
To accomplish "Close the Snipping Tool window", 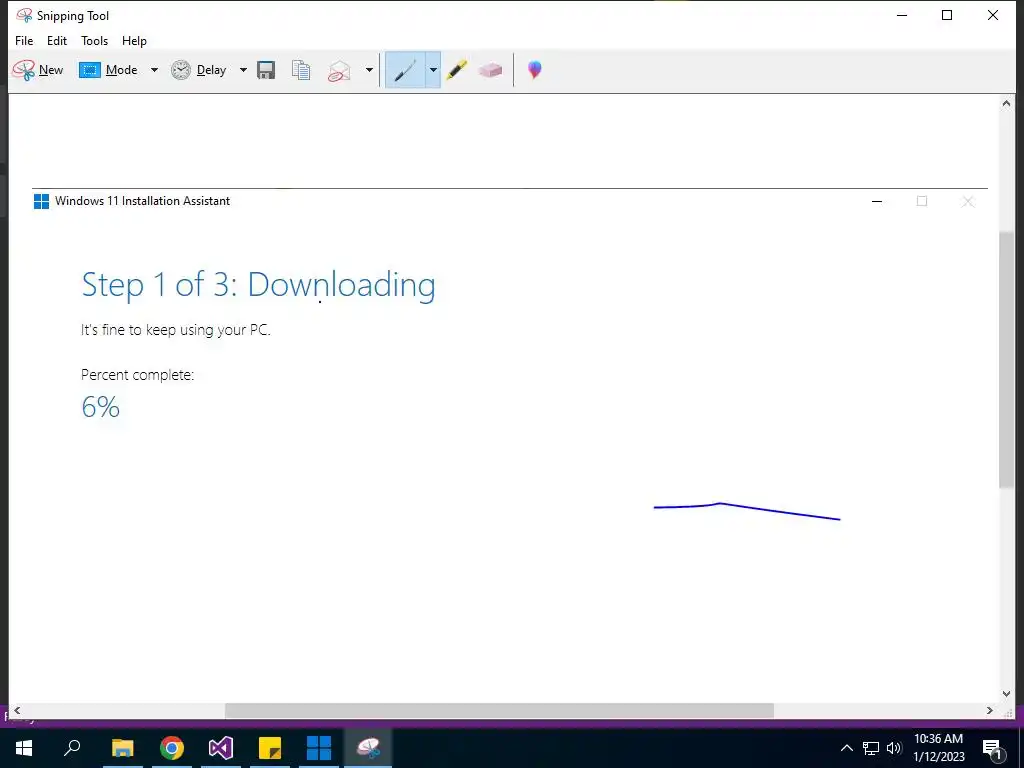I will 993,15.
